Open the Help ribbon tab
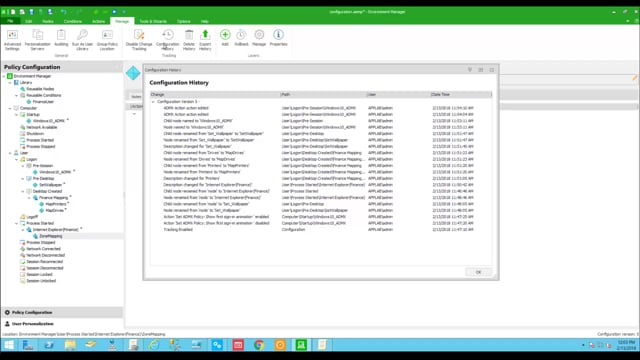640x360 pixels. tap(205, 21)
